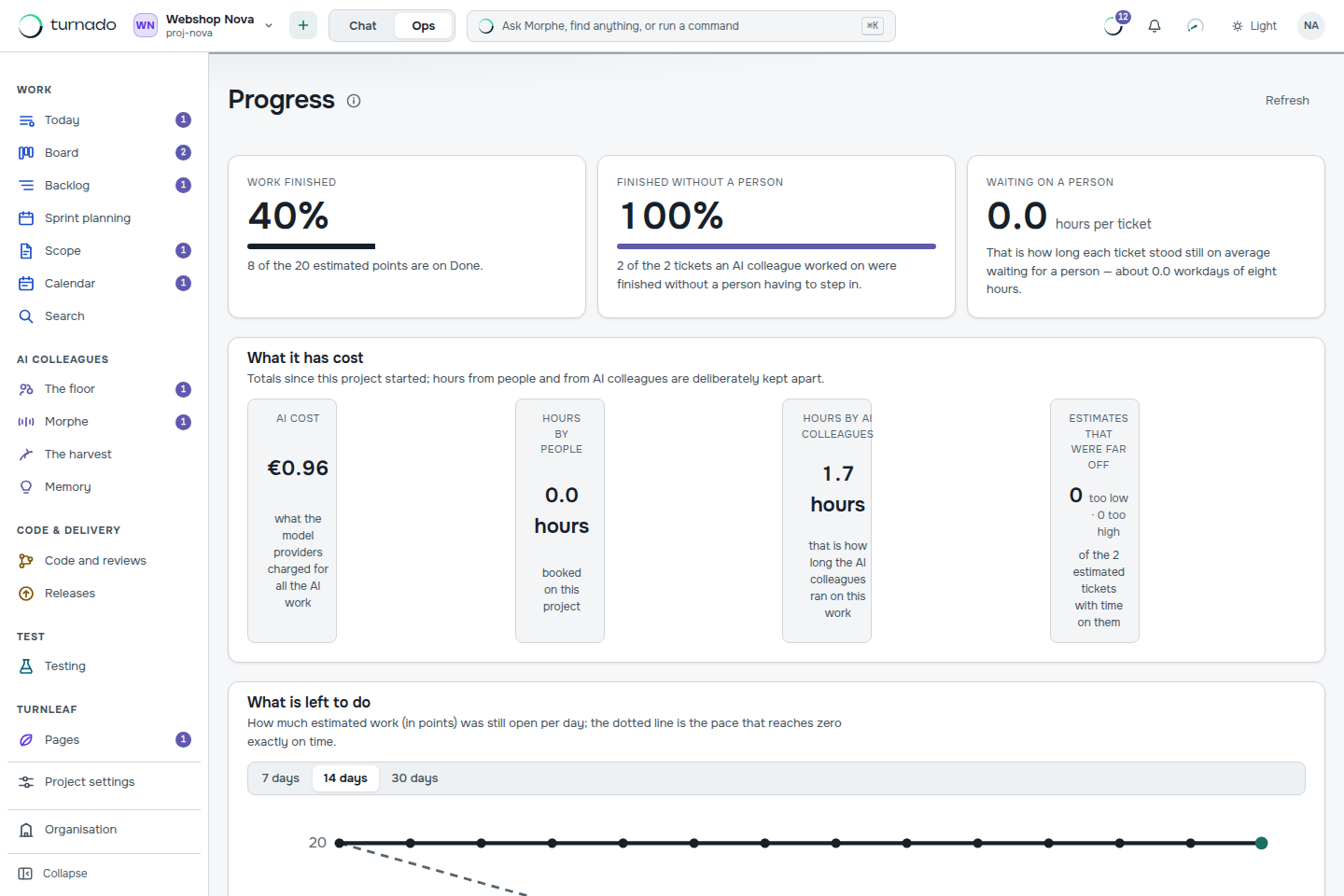Click the WN project avatar
Screen dimensions: 1344x896
pos(146,25)
